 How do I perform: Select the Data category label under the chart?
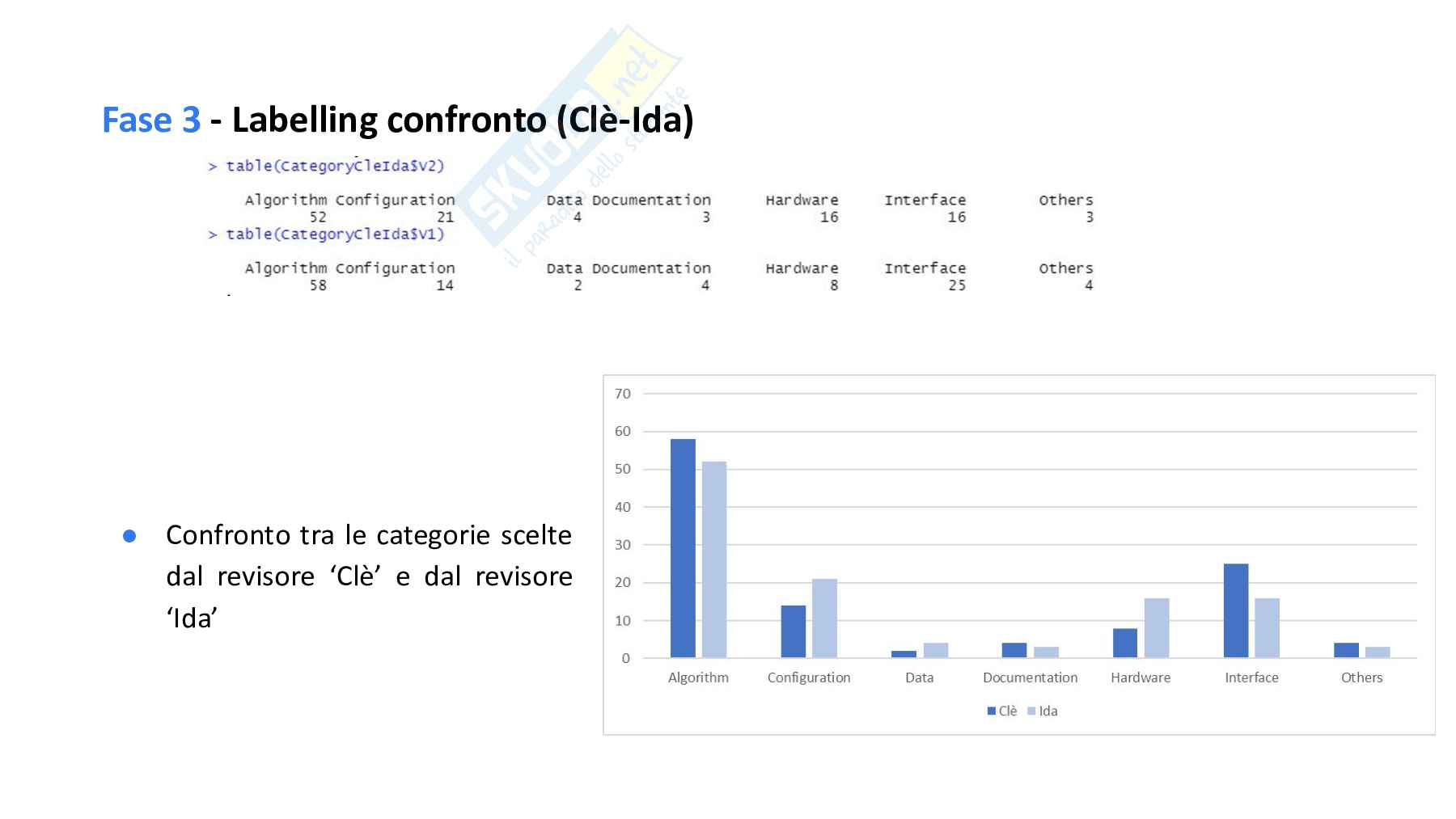(x=919, y=678)
